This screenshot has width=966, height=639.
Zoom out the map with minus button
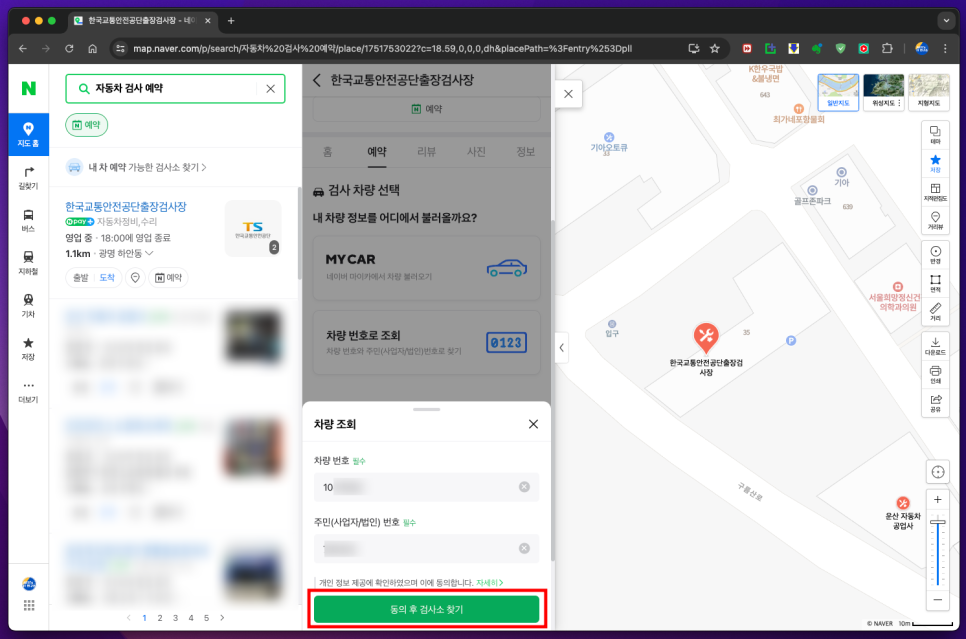[x=938, y=600]
